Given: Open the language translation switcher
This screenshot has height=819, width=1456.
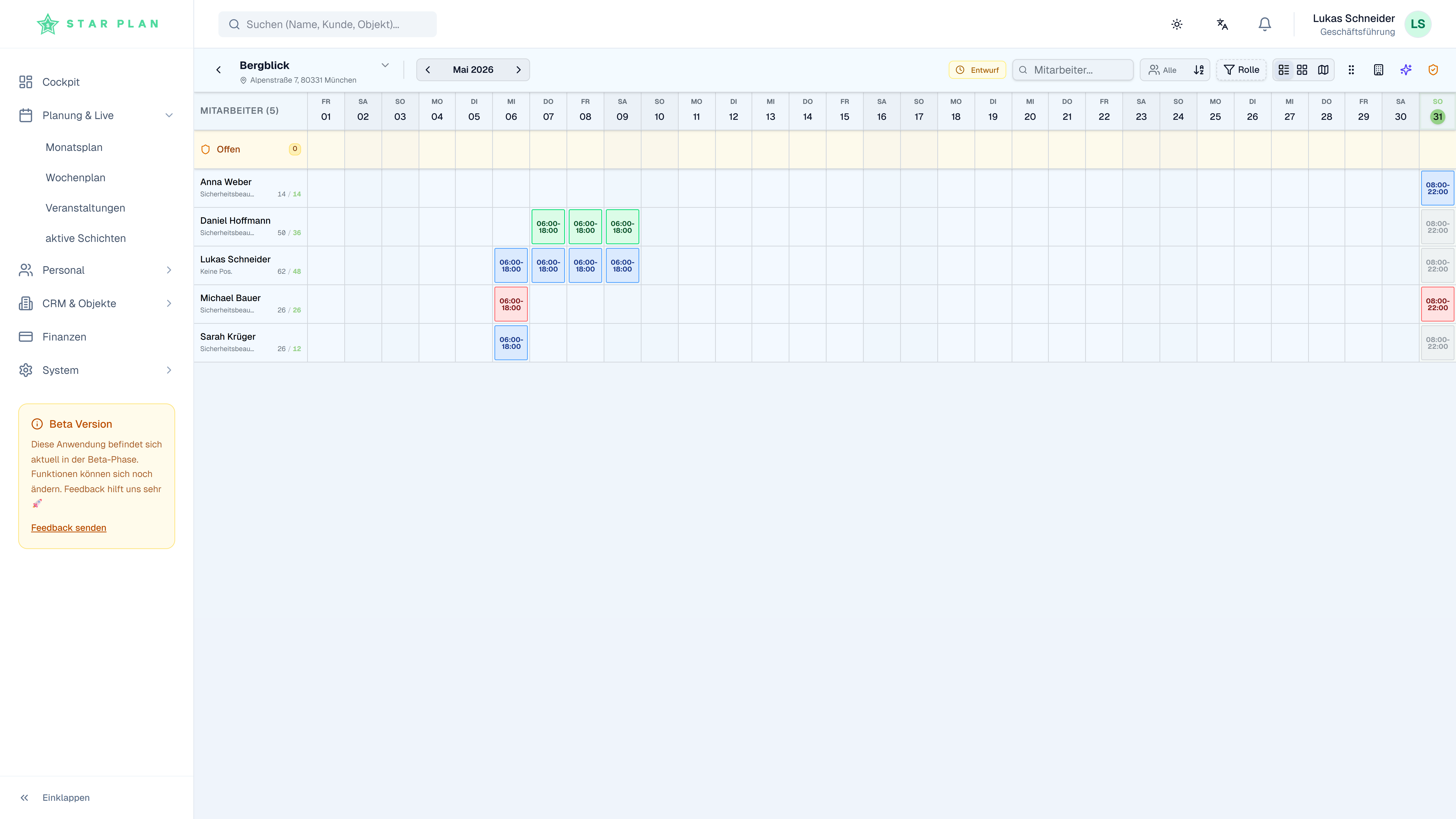Looking at the screenshot, I should tap(1222, 24).
